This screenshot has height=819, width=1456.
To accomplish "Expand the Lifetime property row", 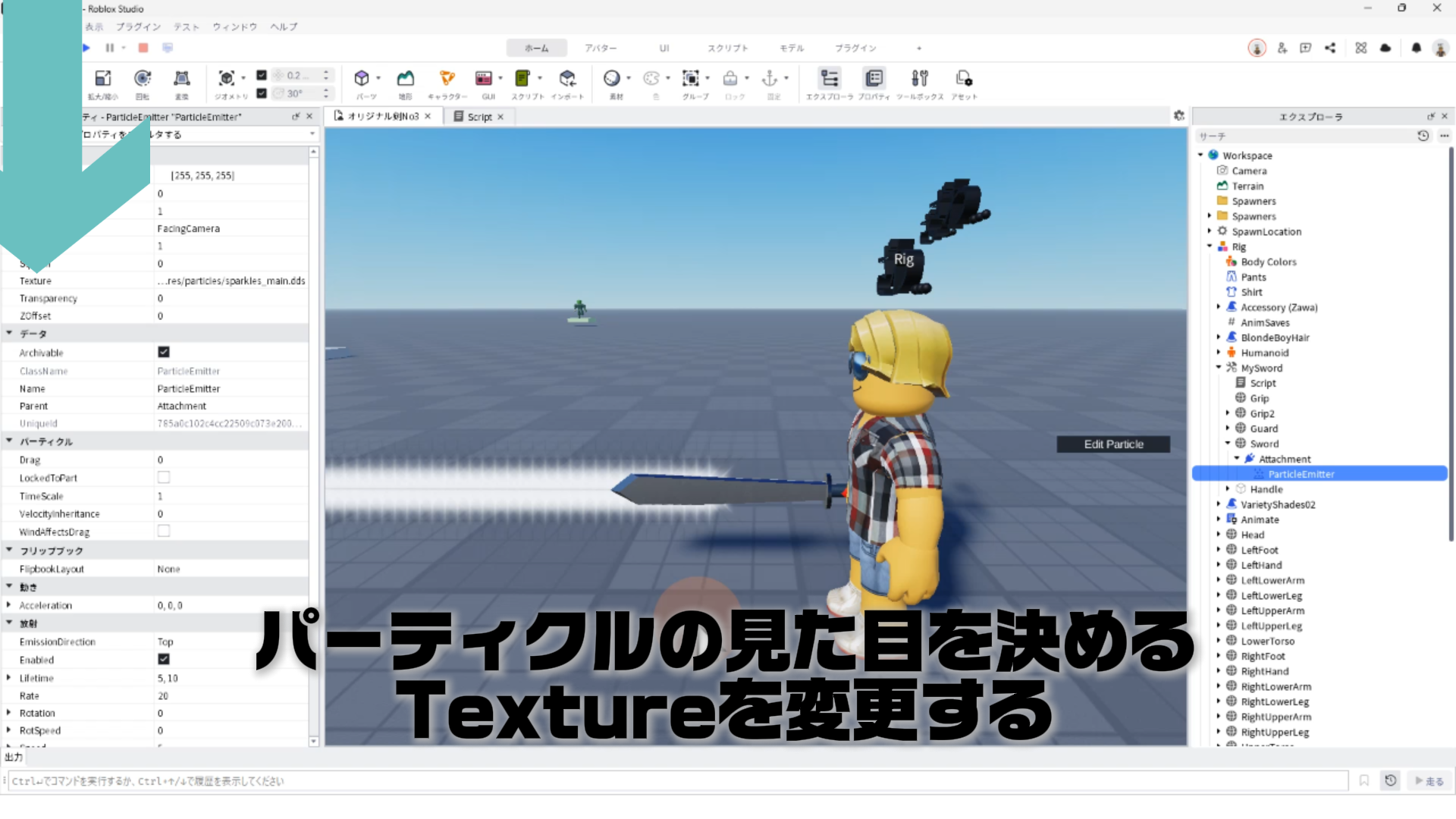I will click(8, 678).
